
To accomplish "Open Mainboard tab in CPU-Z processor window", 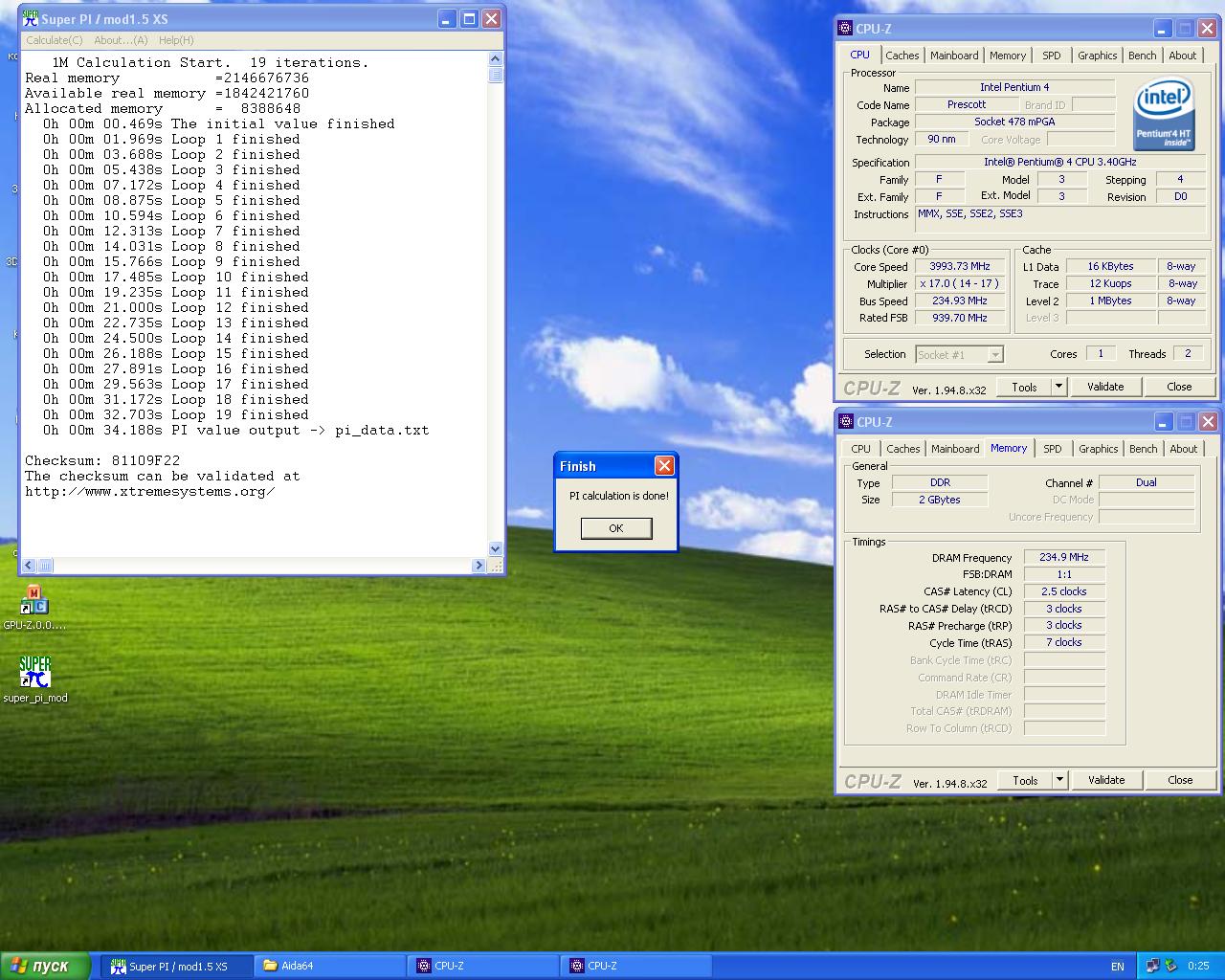I will point(955,56).
